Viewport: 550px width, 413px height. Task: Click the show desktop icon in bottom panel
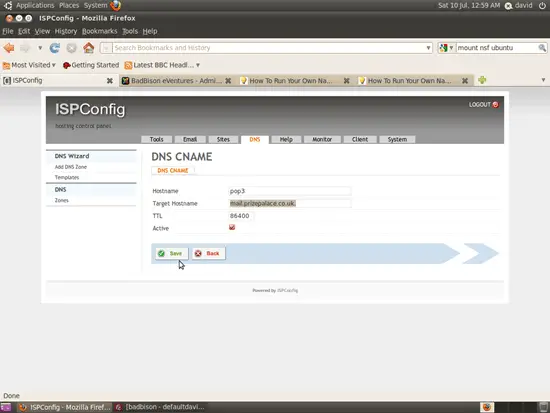coord(6,407)
